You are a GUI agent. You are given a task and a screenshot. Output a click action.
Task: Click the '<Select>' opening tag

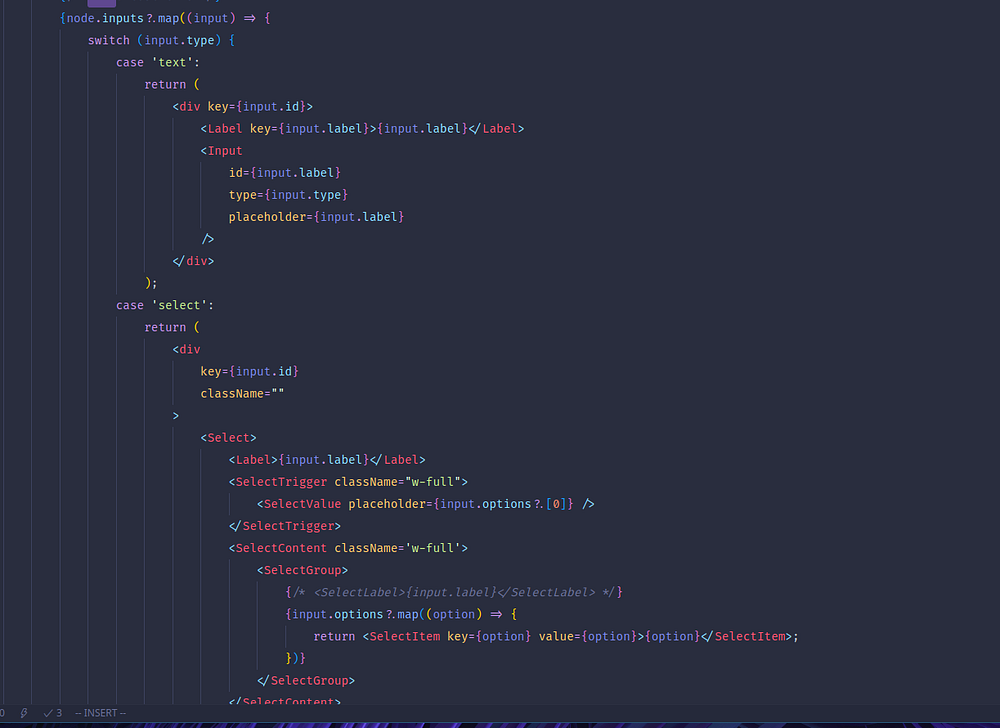point(228,438)
